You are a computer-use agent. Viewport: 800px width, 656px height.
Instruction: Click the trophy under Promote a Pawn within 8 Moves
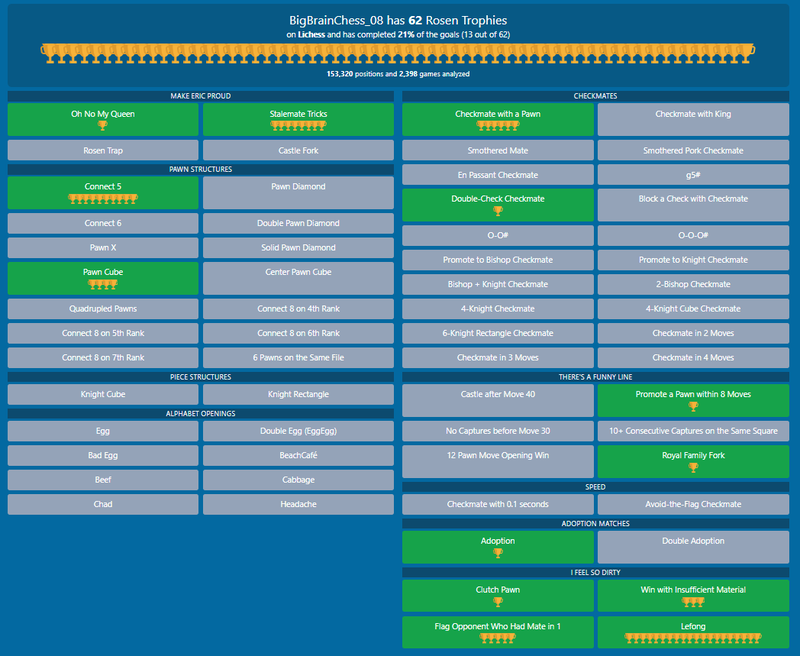(694, 407)
